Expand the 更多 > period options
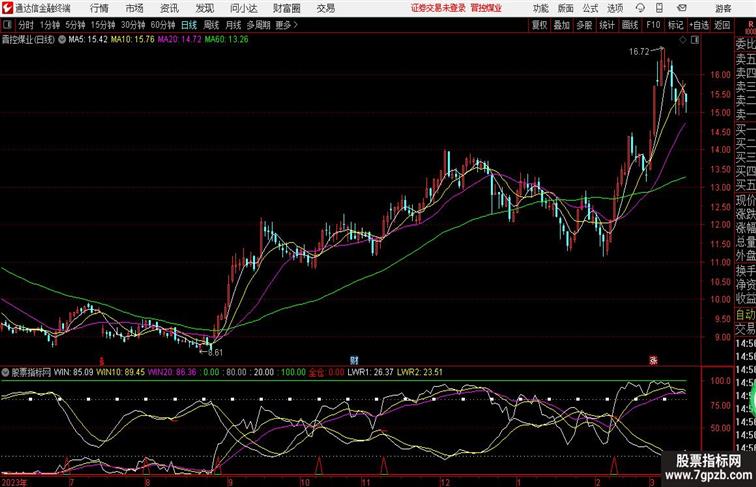 (x=286, y=25)
